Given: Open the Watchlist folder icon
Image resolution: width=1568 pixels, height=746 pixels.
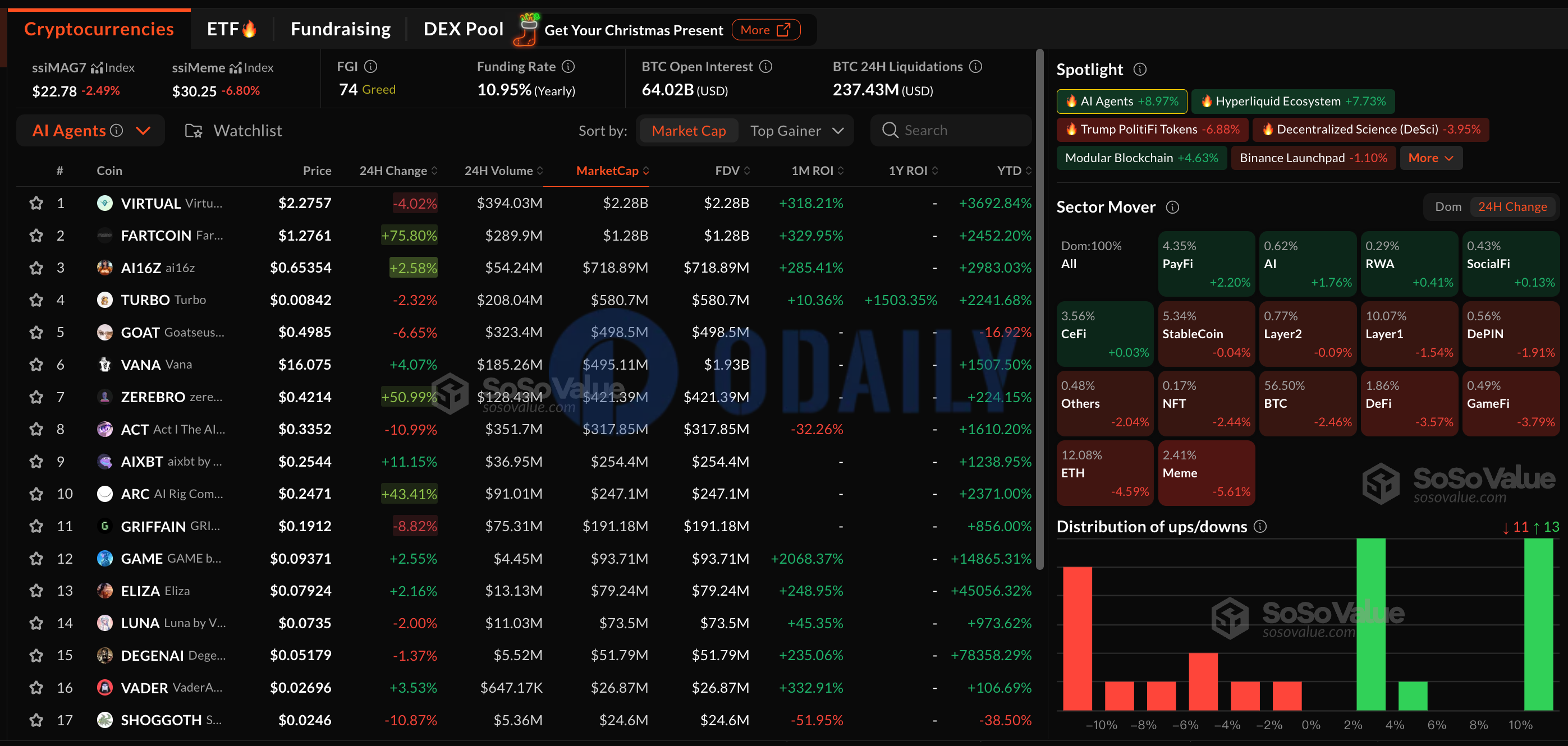Looking at the screenshot, I should (x=194, y=131).
